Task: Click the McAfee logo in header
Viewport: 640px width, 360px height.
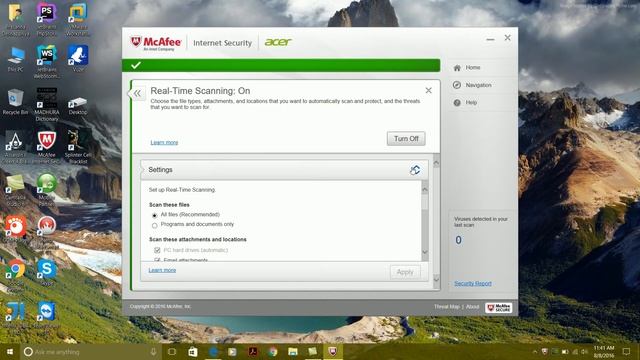Action: pos(156,43)
